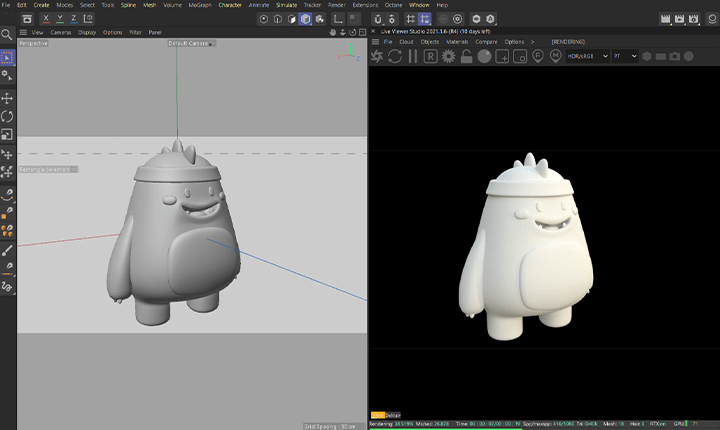Open the HDR/sRGB dropdown
Viewport: 720px width, 430px height.
click(x=588, y=56)
